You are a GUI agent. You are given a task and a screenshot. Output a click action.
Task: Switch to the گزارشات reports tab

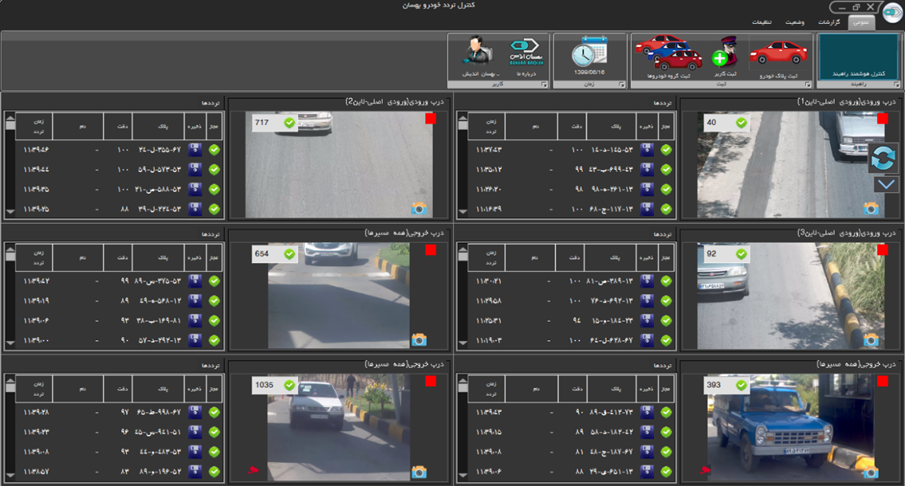click(829, 21)
